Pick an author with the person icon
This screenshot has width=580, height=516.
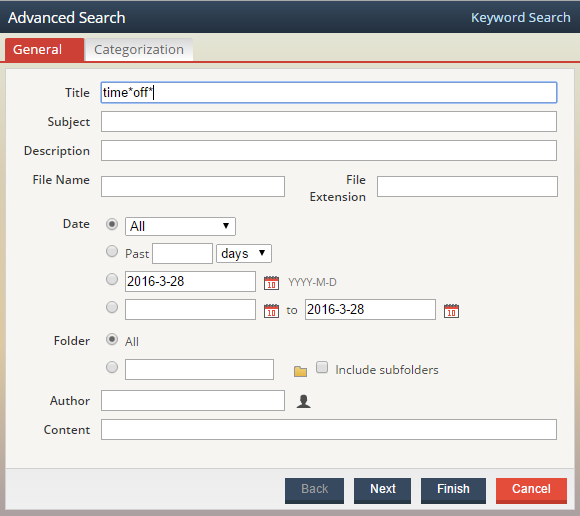click(x=304, y=401)
